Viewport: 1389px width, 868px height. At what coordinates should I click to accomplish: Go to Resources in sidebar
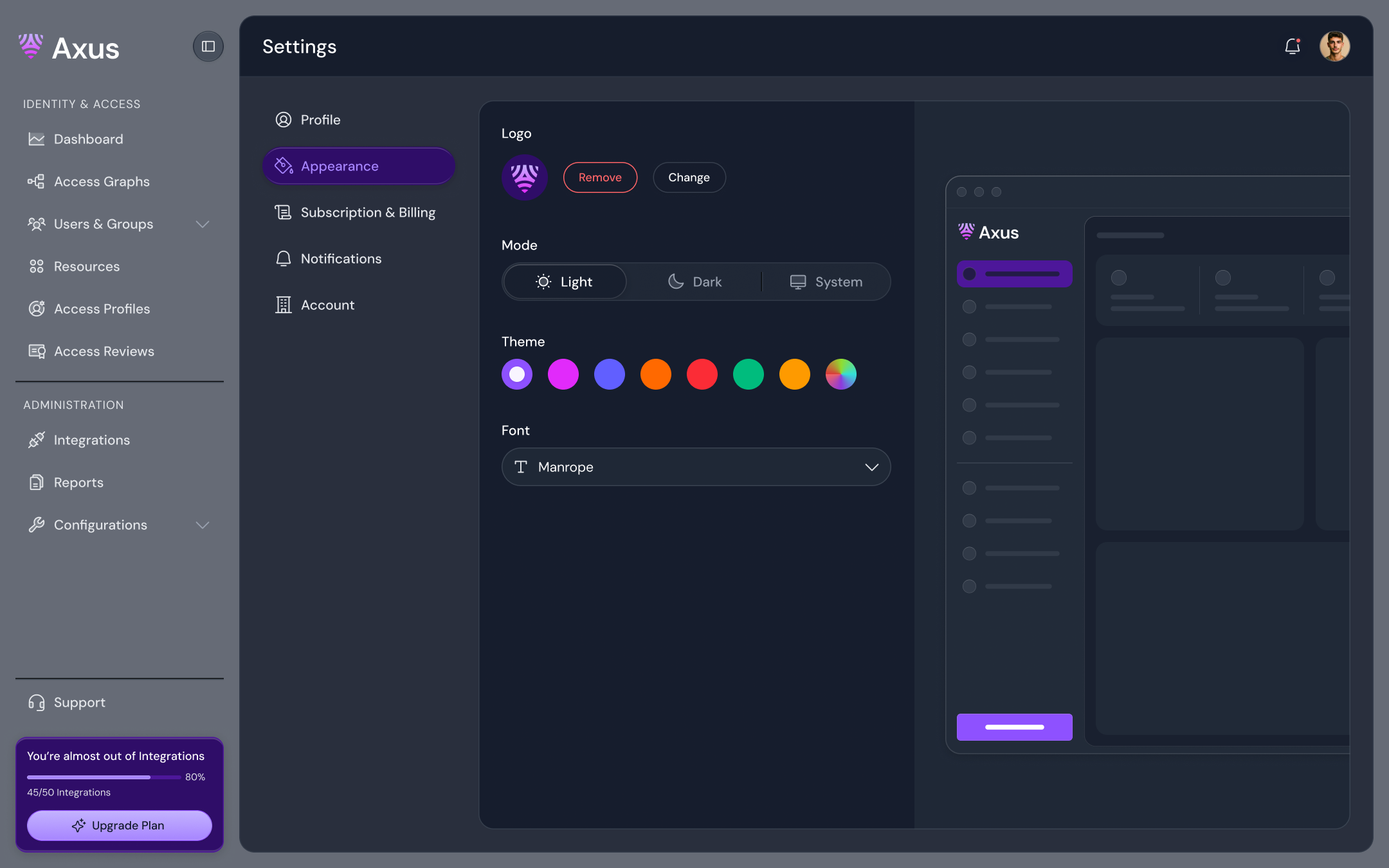point(86,266)
